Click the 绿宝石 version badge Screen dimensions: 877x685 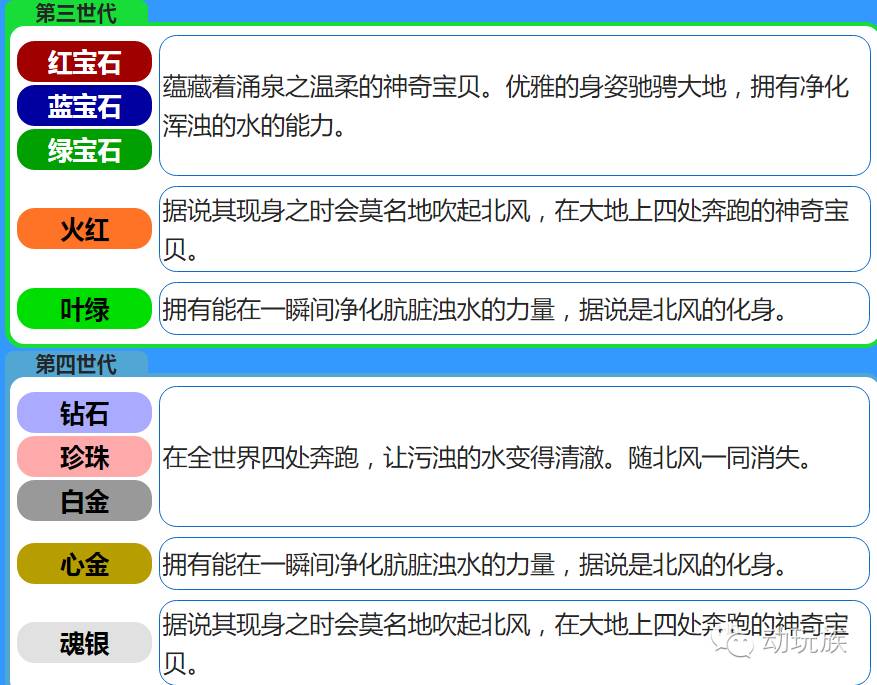tap(83, 149)
